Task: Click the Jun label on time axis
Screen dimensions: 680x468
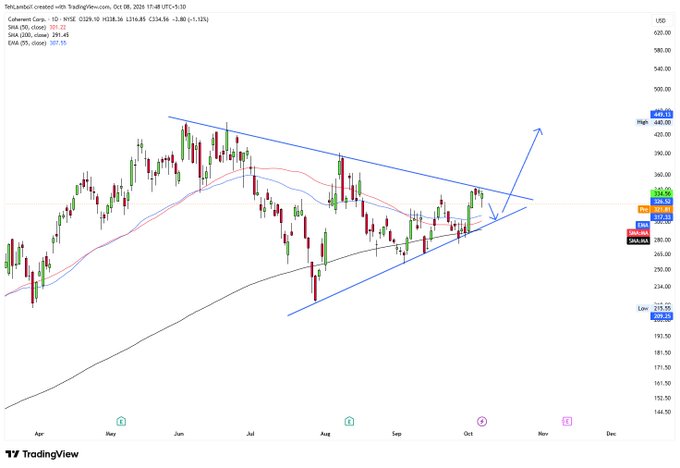Action: [x=179, y=433]
